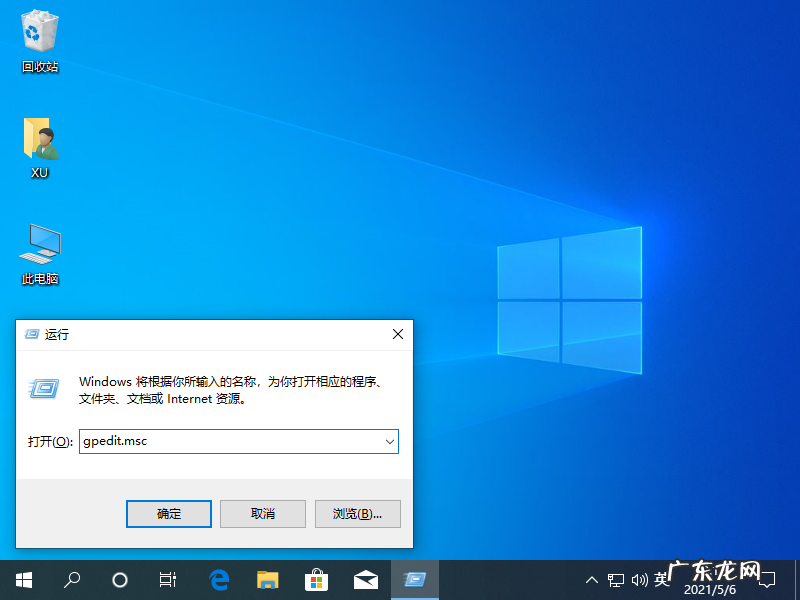Launch Microsoft Edge from the taskbar

click(x=219, y=580)
